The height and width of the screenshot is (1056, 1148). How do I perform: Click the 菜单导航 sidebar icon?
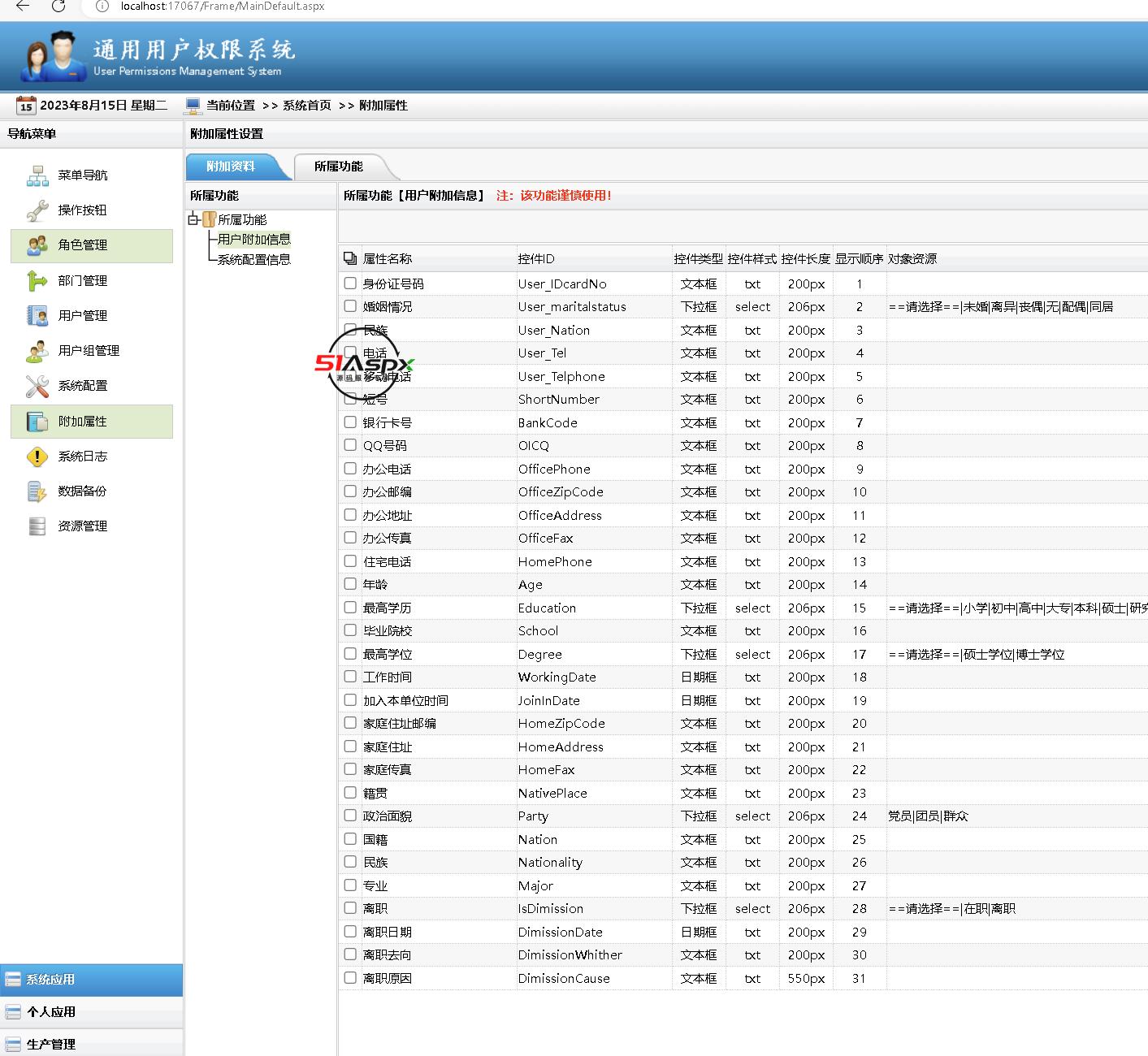[x=37, y=175]
